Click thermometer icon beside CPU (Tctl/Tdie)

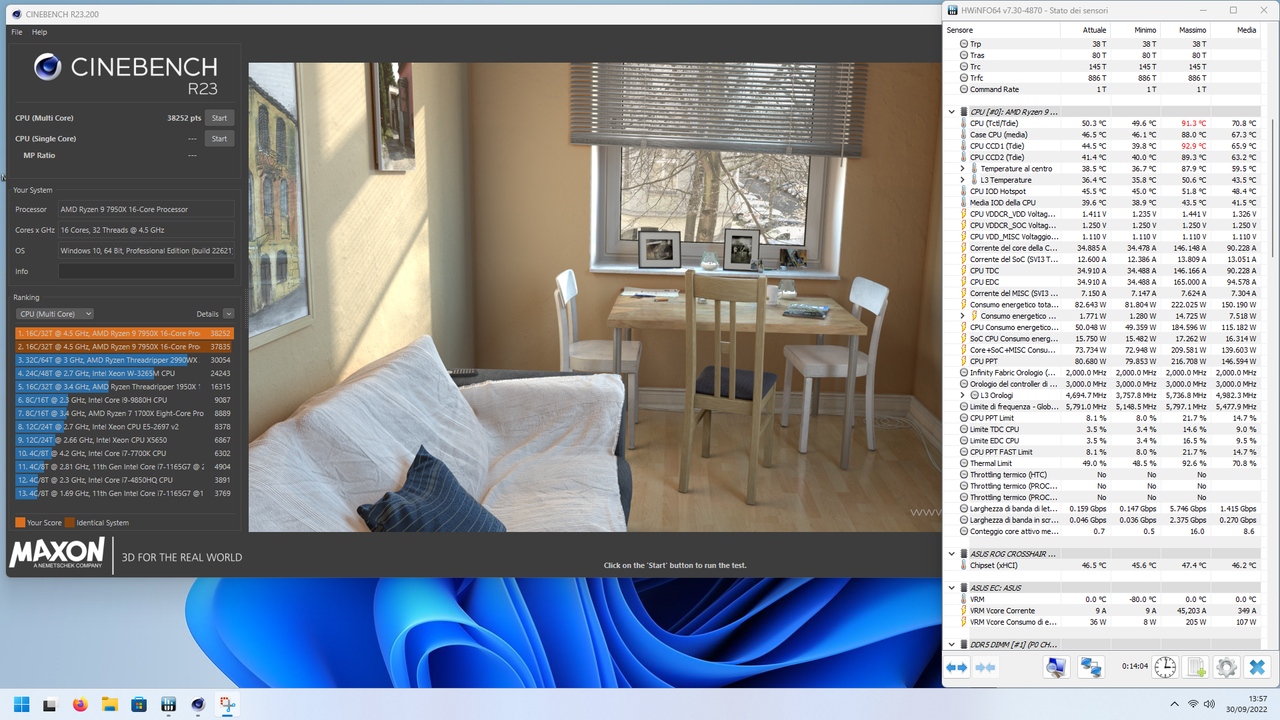(x=964, y=123)
